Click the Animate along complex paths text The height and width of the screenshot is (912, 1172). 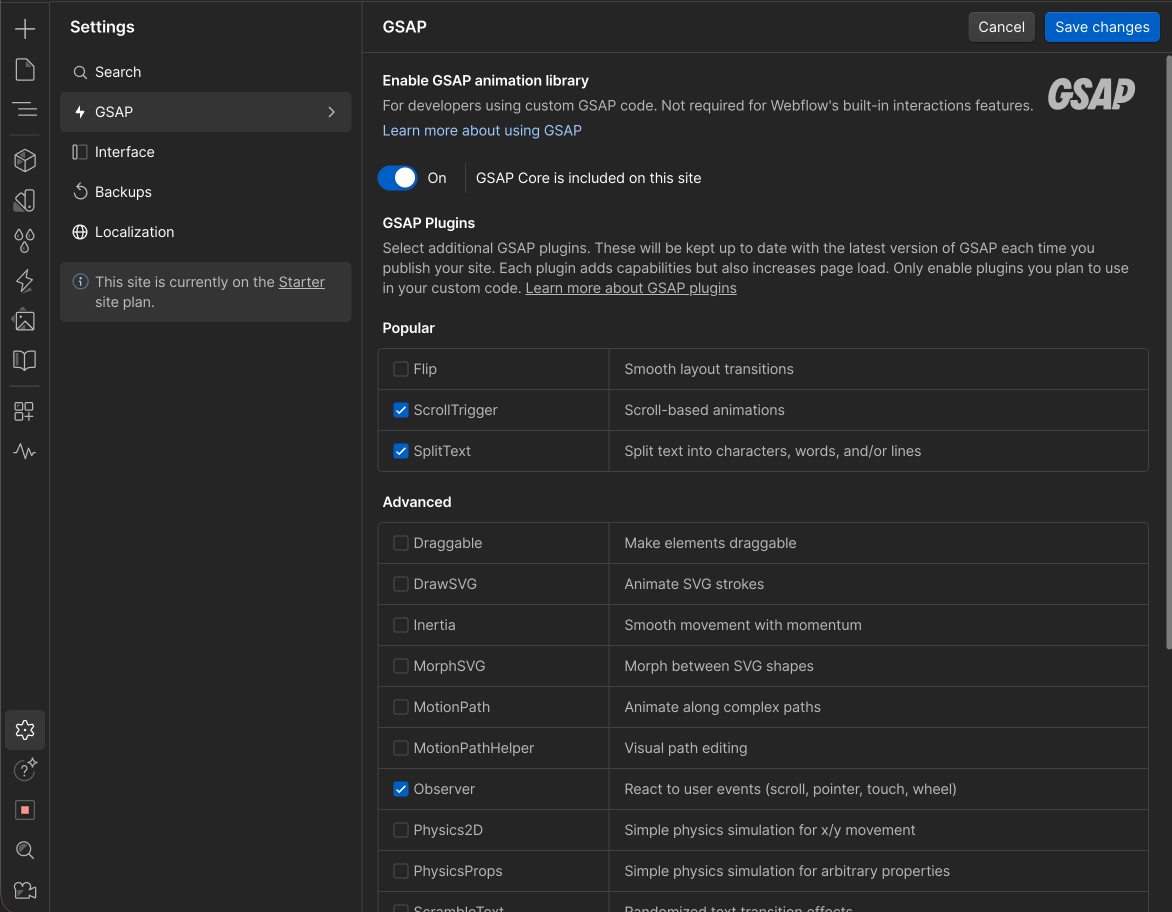722,707
